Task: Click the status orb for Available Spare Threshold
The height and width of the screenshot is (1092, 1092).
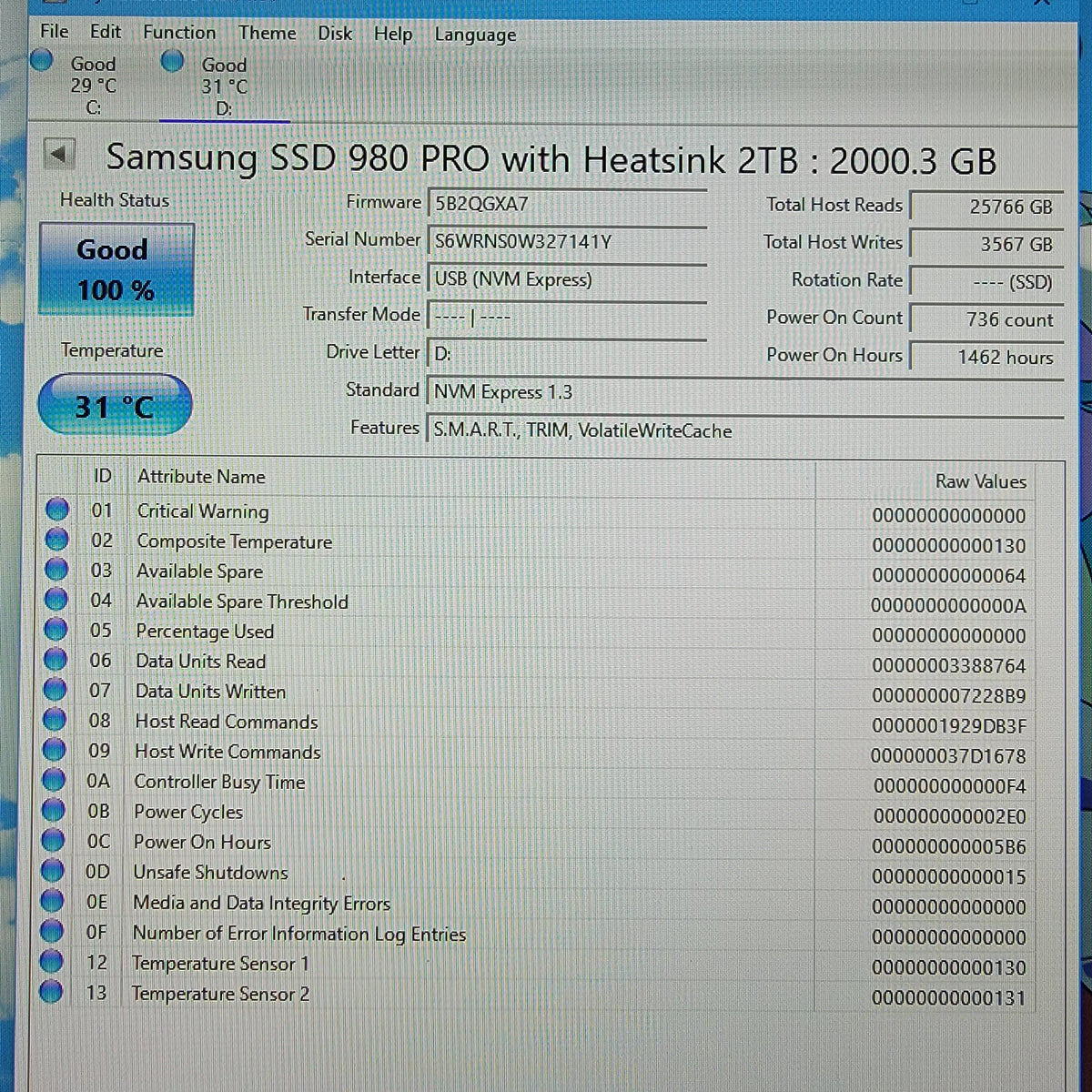Action: coord(56,600)
